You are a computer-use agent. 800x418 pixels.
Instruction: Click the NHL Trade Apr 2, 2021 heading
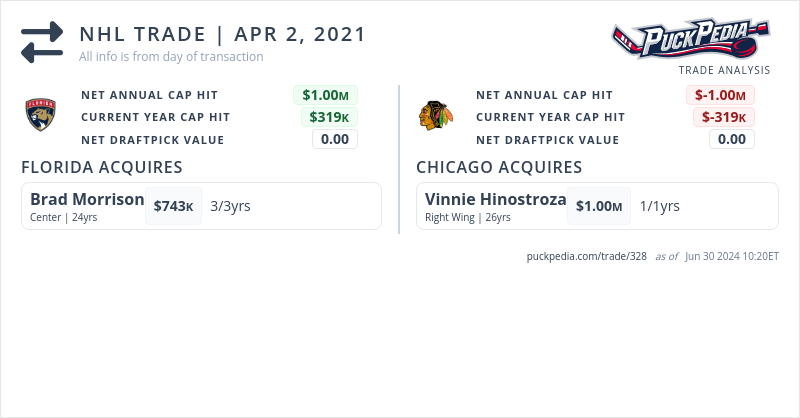click(222, 34)
